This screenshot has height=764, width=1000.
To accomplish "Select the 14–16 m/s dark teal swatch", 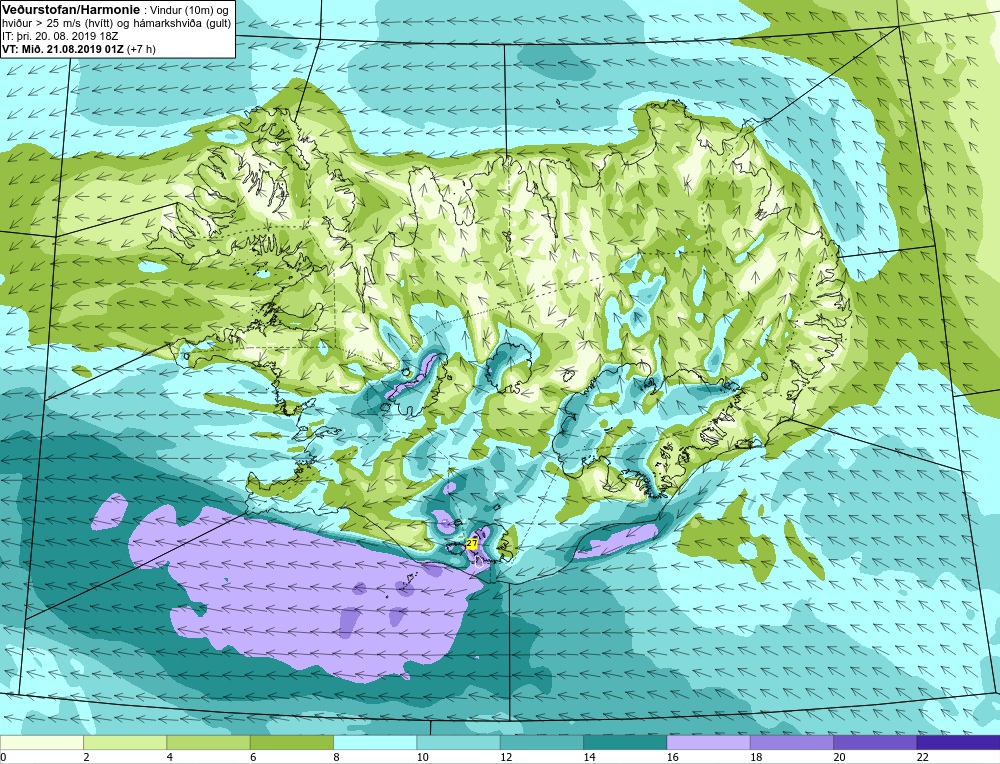I will [x=625, y=742].
